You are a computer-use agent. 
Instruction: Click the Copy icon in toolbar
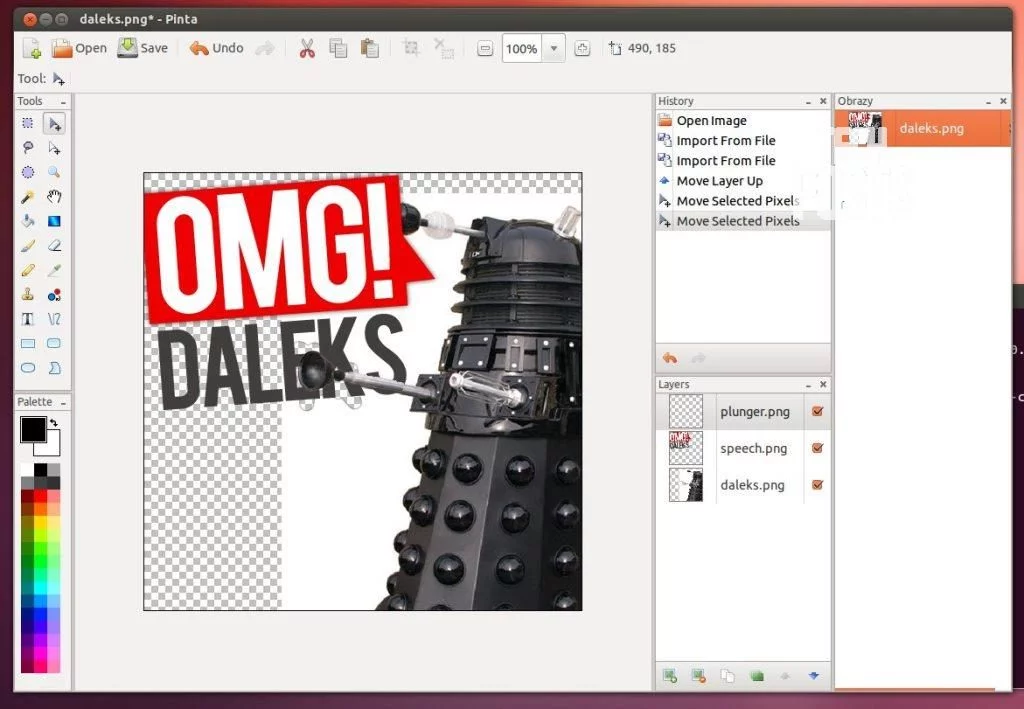[x=338, y=48]
